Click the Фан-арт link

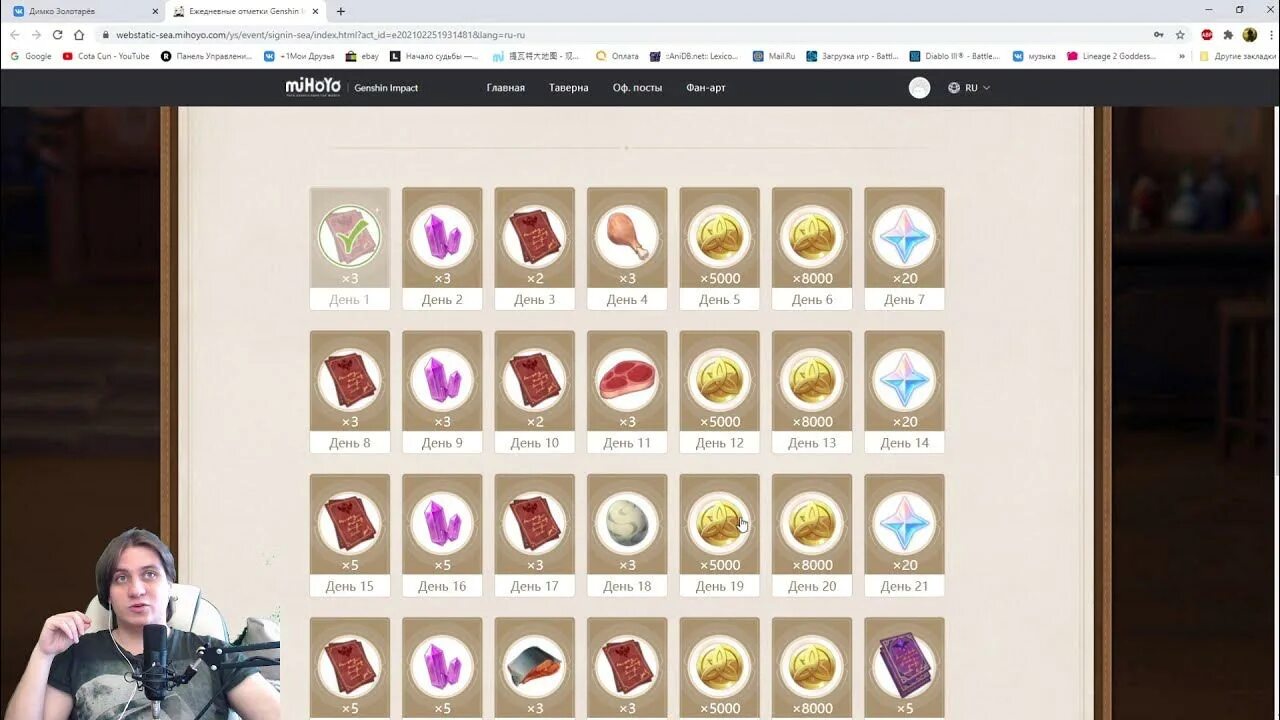pos(706,88)
